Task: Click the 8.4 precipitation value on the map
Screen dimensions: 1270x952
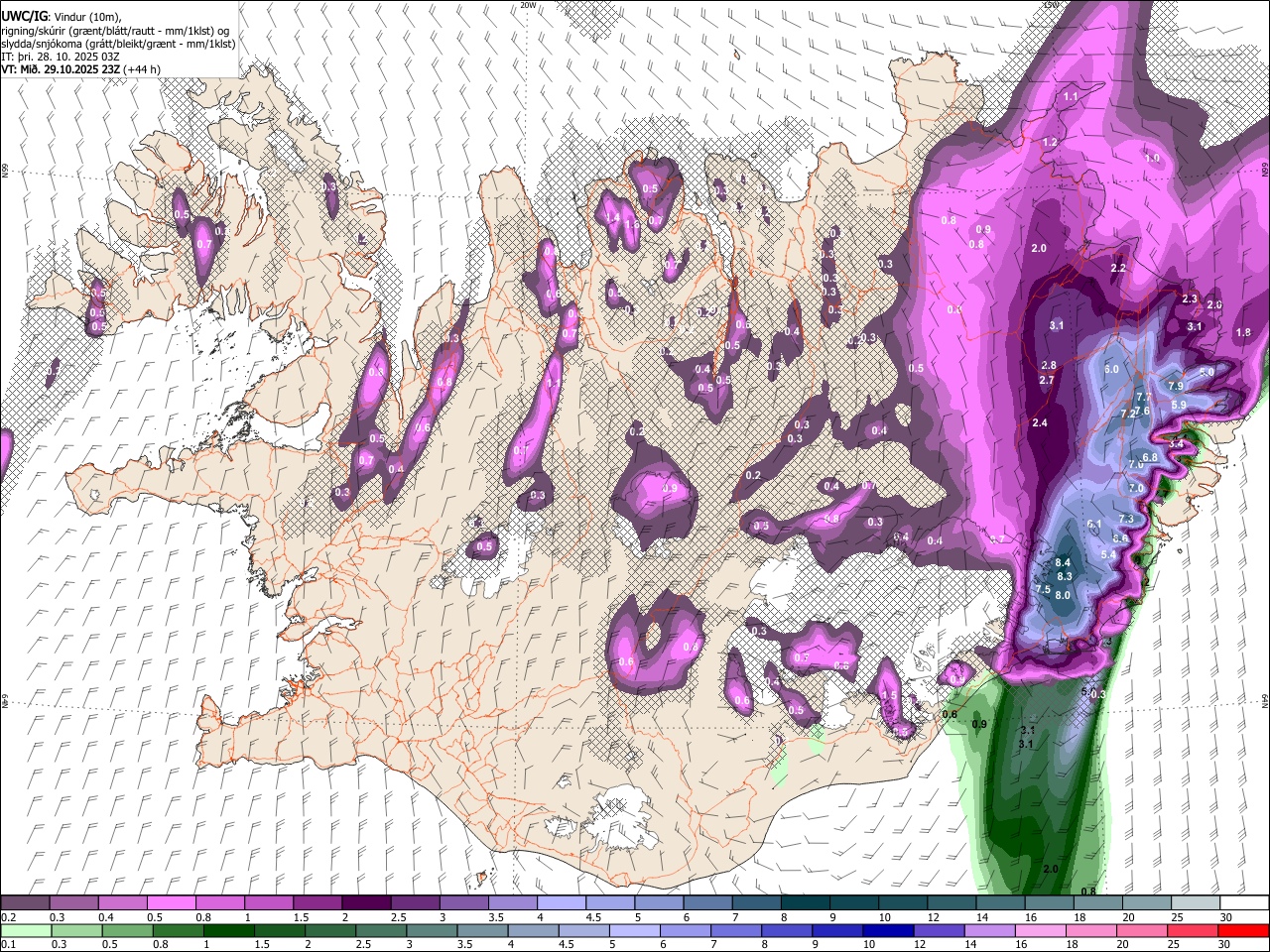Action: tap(1065, 563)
